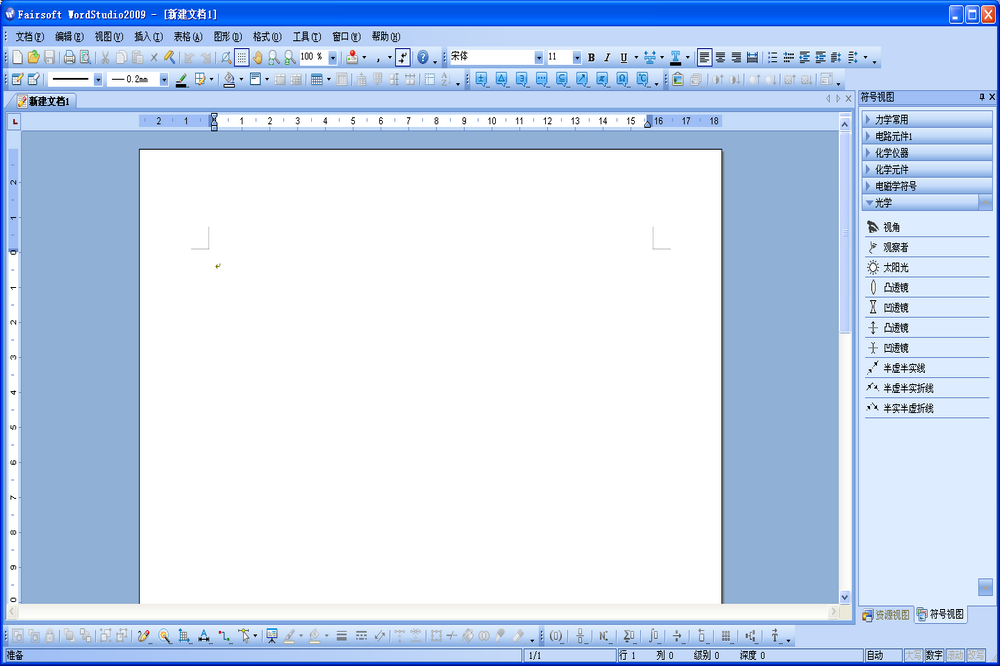The width and height of the screenshot is (1000, 666).
Task: Click the Help question mark icon
Action: point(422,58)
